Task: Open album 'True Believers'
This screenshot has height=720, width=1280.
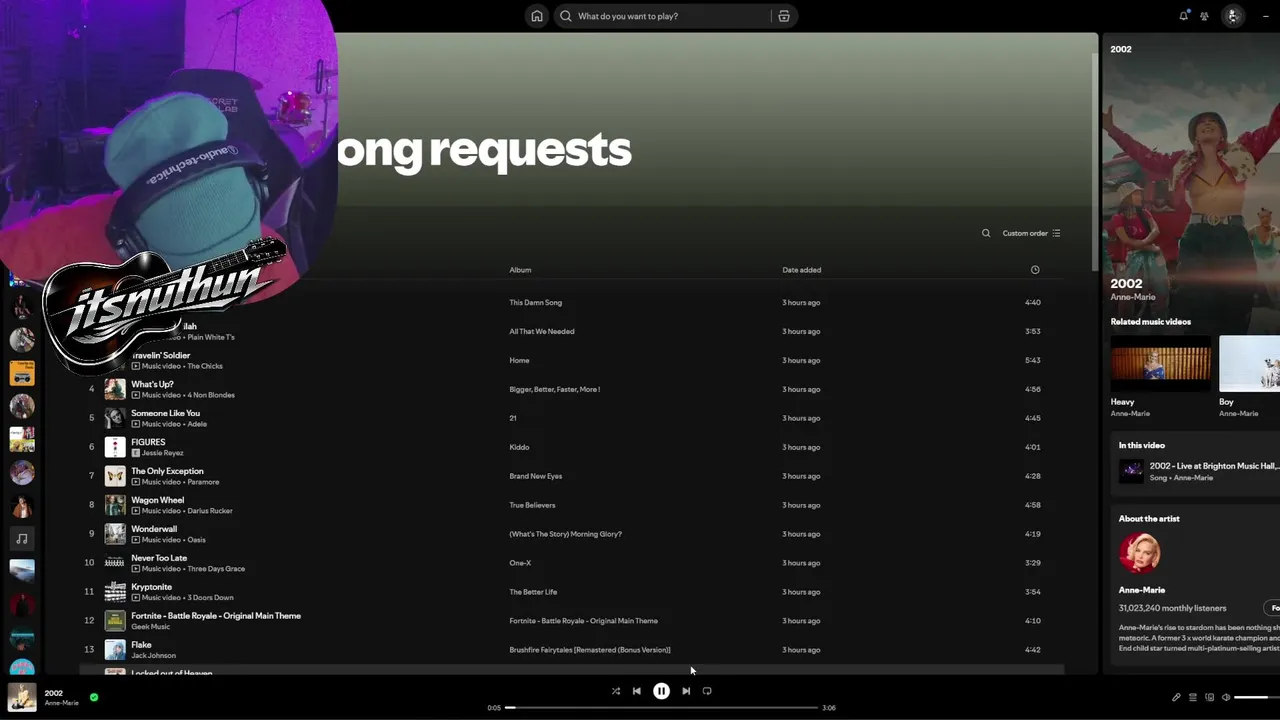Action: tap(532, 505)
